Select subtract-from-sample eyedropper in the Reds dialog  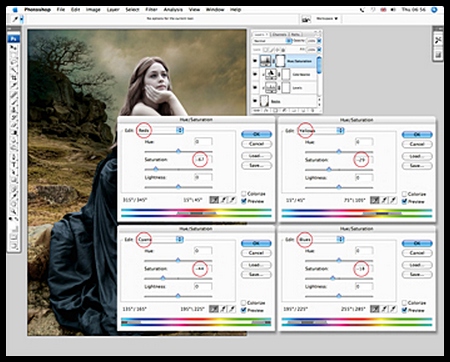(232, 200)
